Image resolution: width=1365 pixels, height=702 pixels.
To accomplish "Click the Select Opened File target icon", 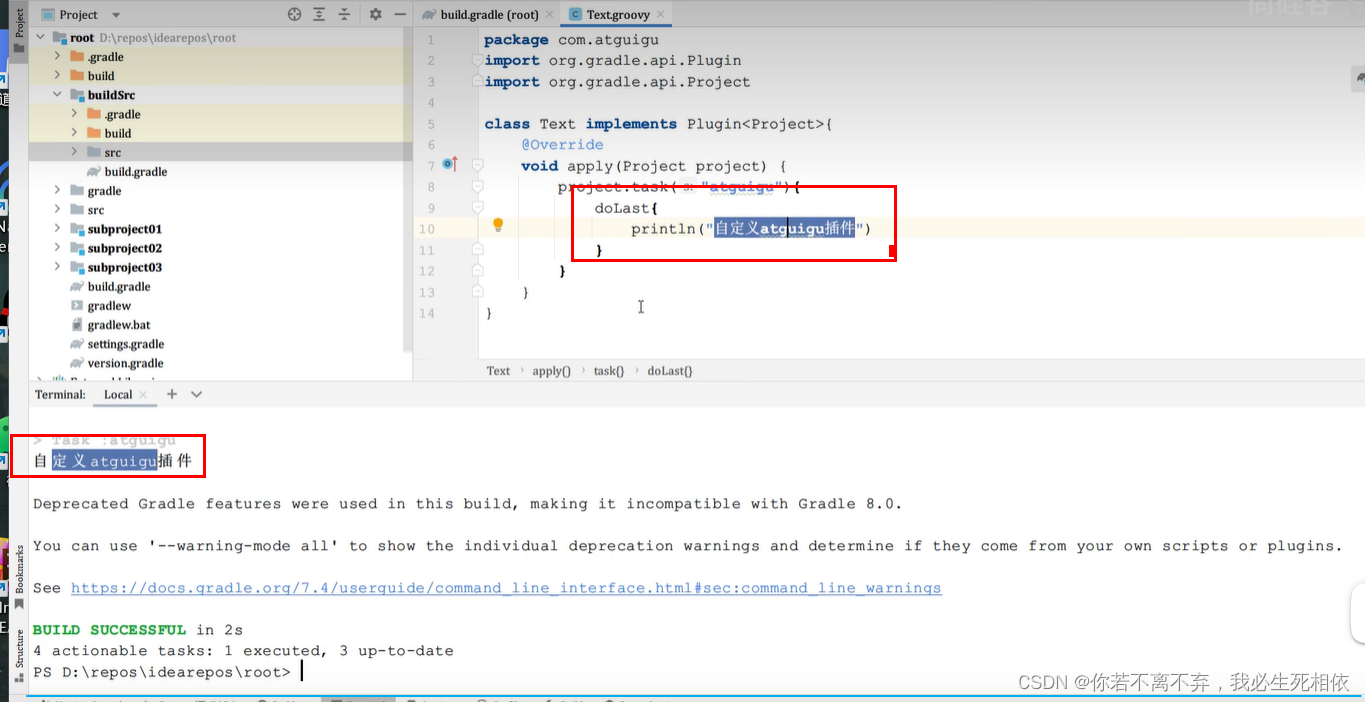I will click(294, 14).
